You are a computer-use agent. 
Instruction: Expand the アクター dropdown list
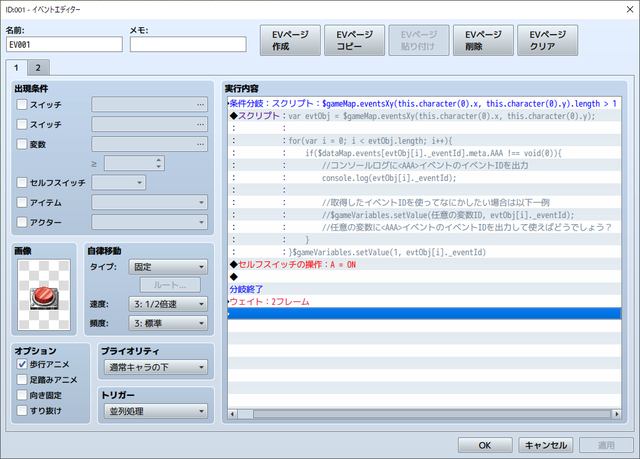[x=149, y=222]
